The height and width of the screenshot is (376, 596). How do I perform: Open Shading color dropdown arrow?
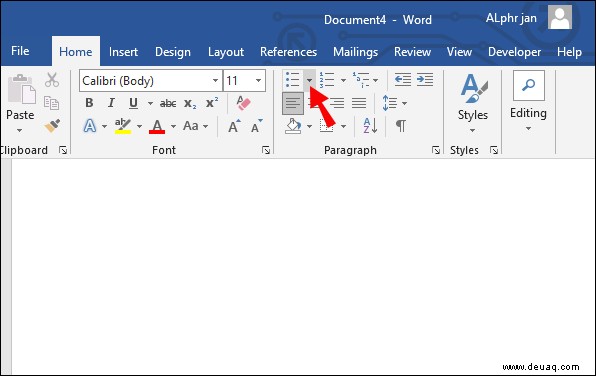(x=309, y=126)
